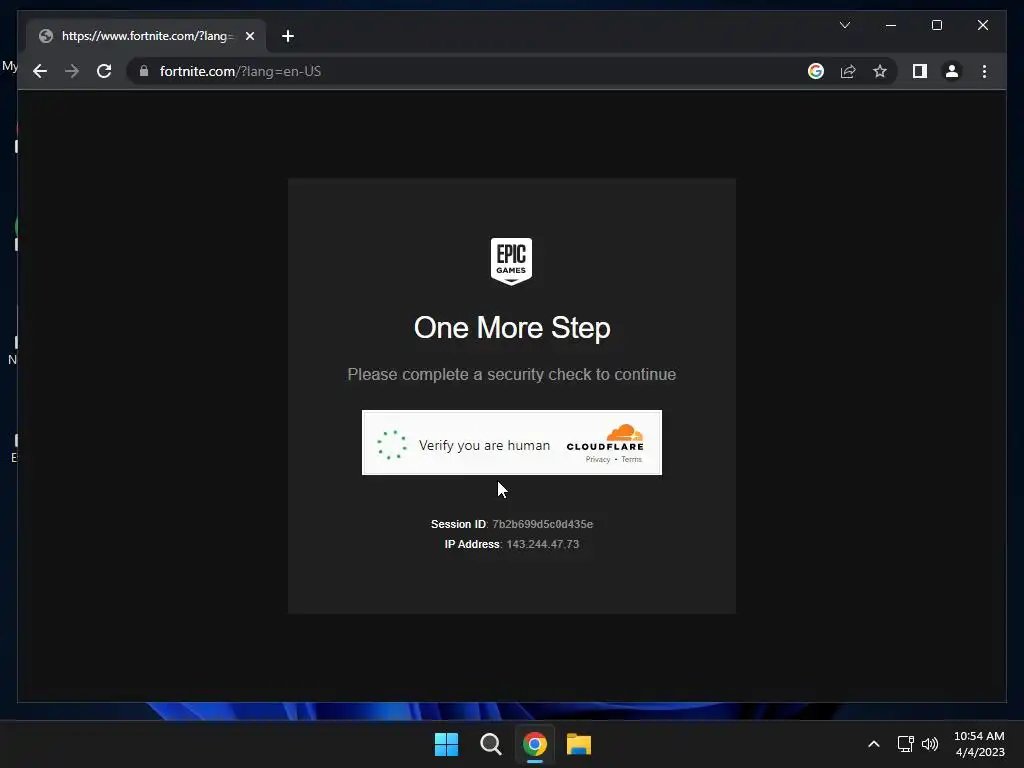Click the security check instruction text
Screen dimensions: 1024x768
tap(512, 374)
